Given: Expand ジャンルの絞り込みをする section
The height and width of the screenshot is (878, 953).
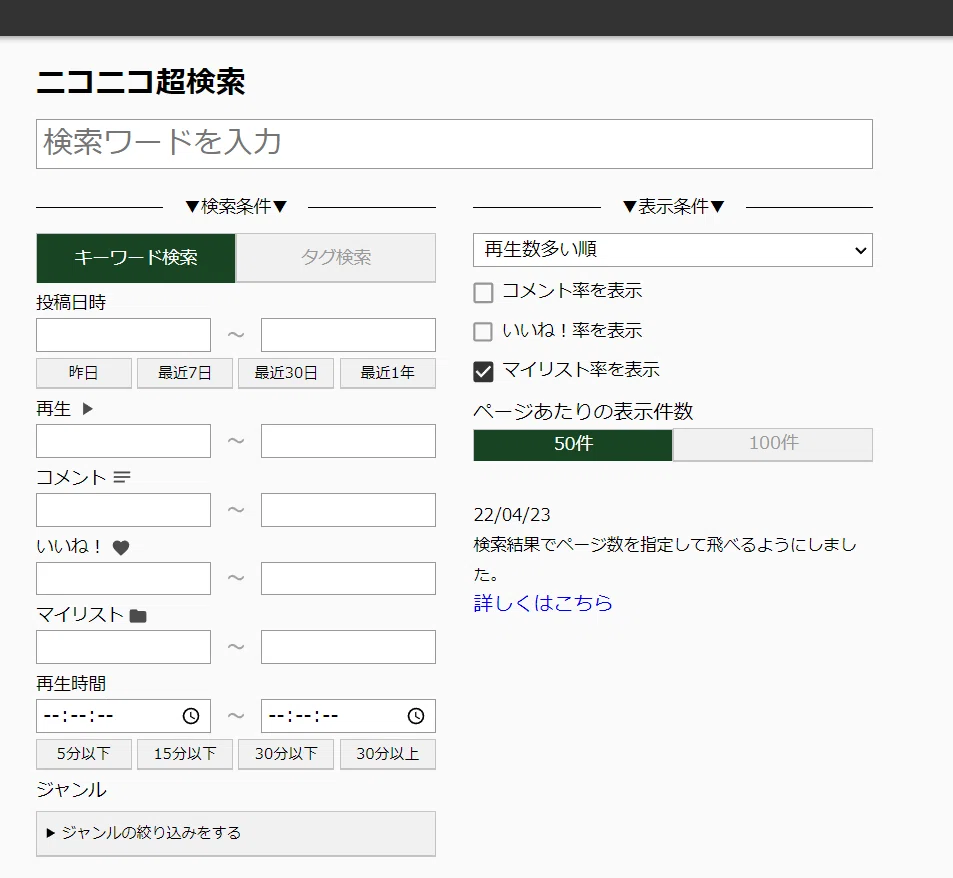Looking at the screenshot, I should (236, 833).
